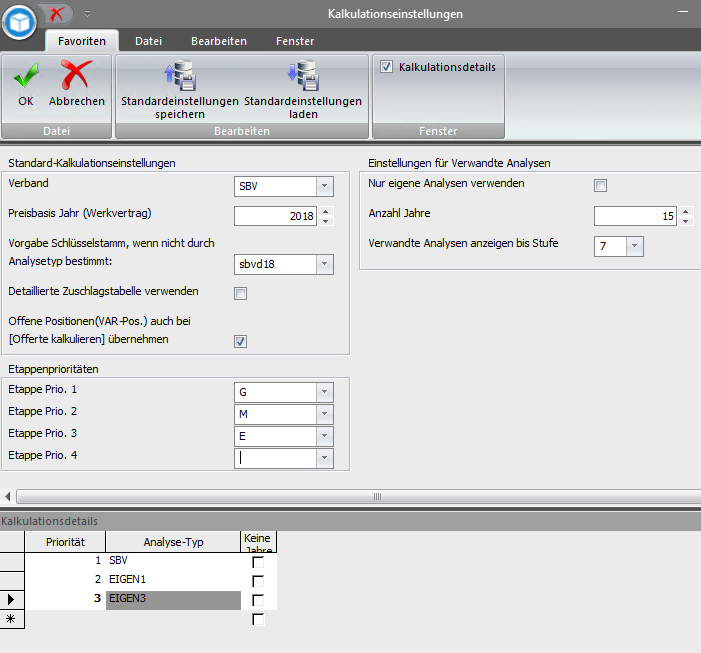Open Etappe Prio. 1 dropdown

(323, 391)
